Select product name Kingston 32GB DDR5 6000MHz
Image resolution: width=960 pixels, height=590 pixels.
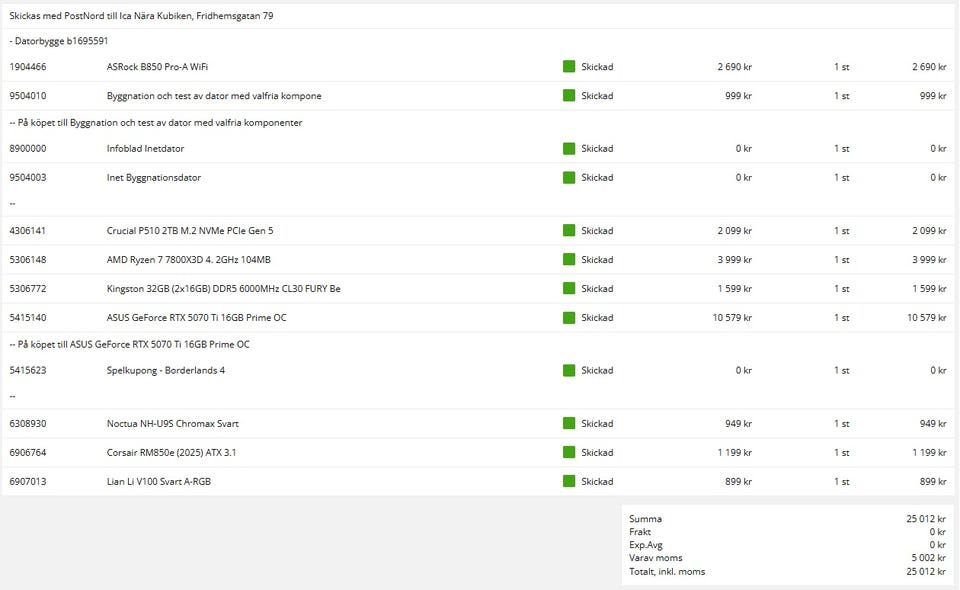point(223,289)
